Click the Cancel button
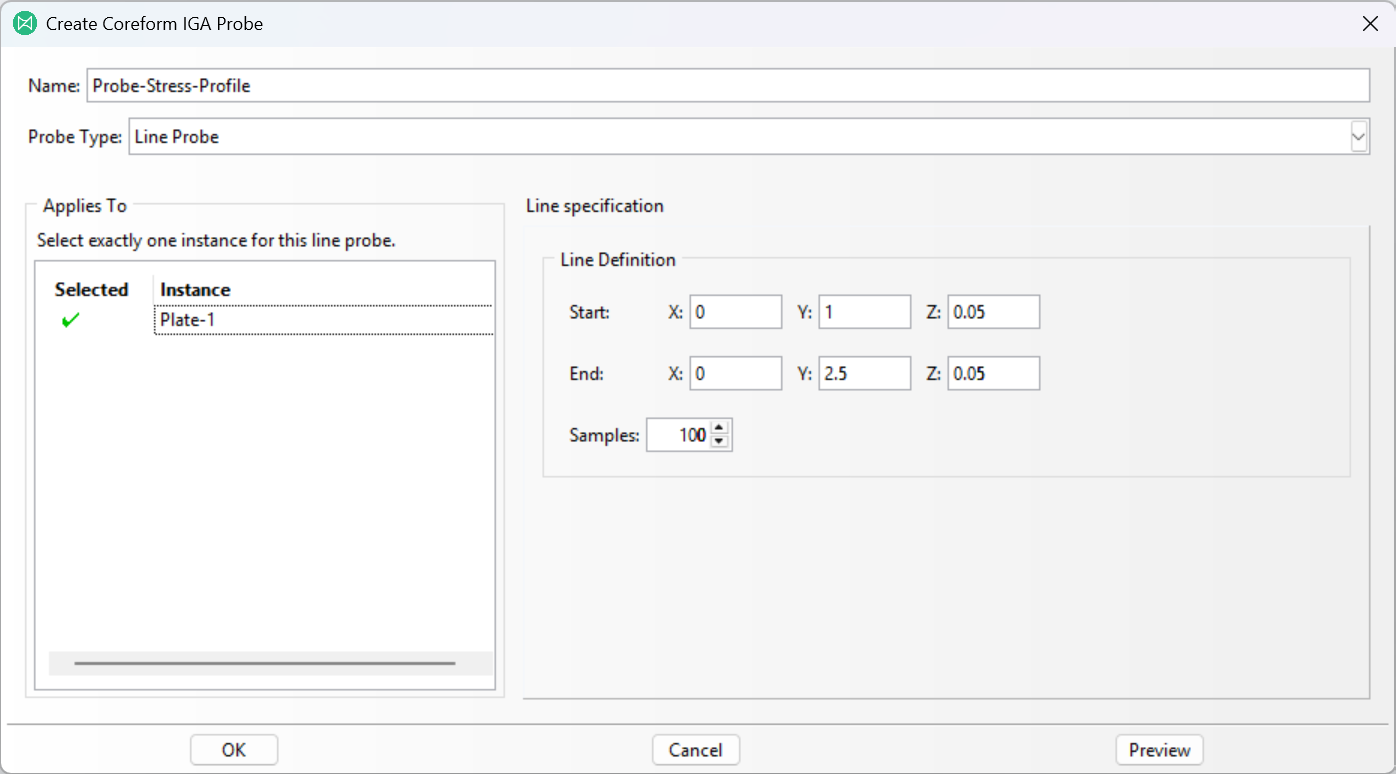Screen dimensions: 1396x774 click(x=695, y=750)
